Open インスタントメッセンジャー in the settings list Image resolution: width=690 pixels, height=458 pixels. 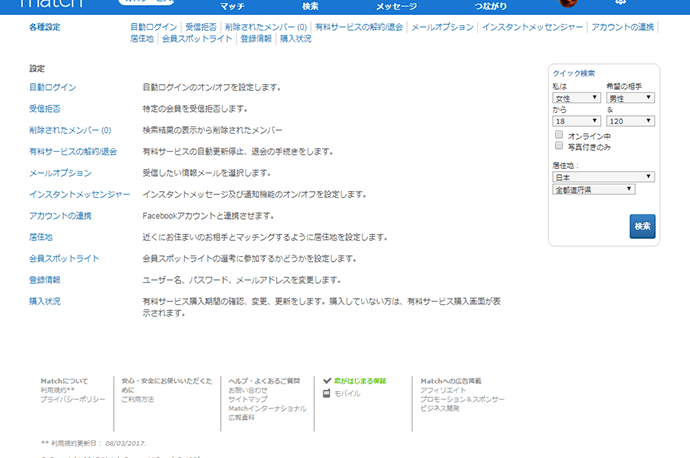pyautogui.click(x=80, y=194)
